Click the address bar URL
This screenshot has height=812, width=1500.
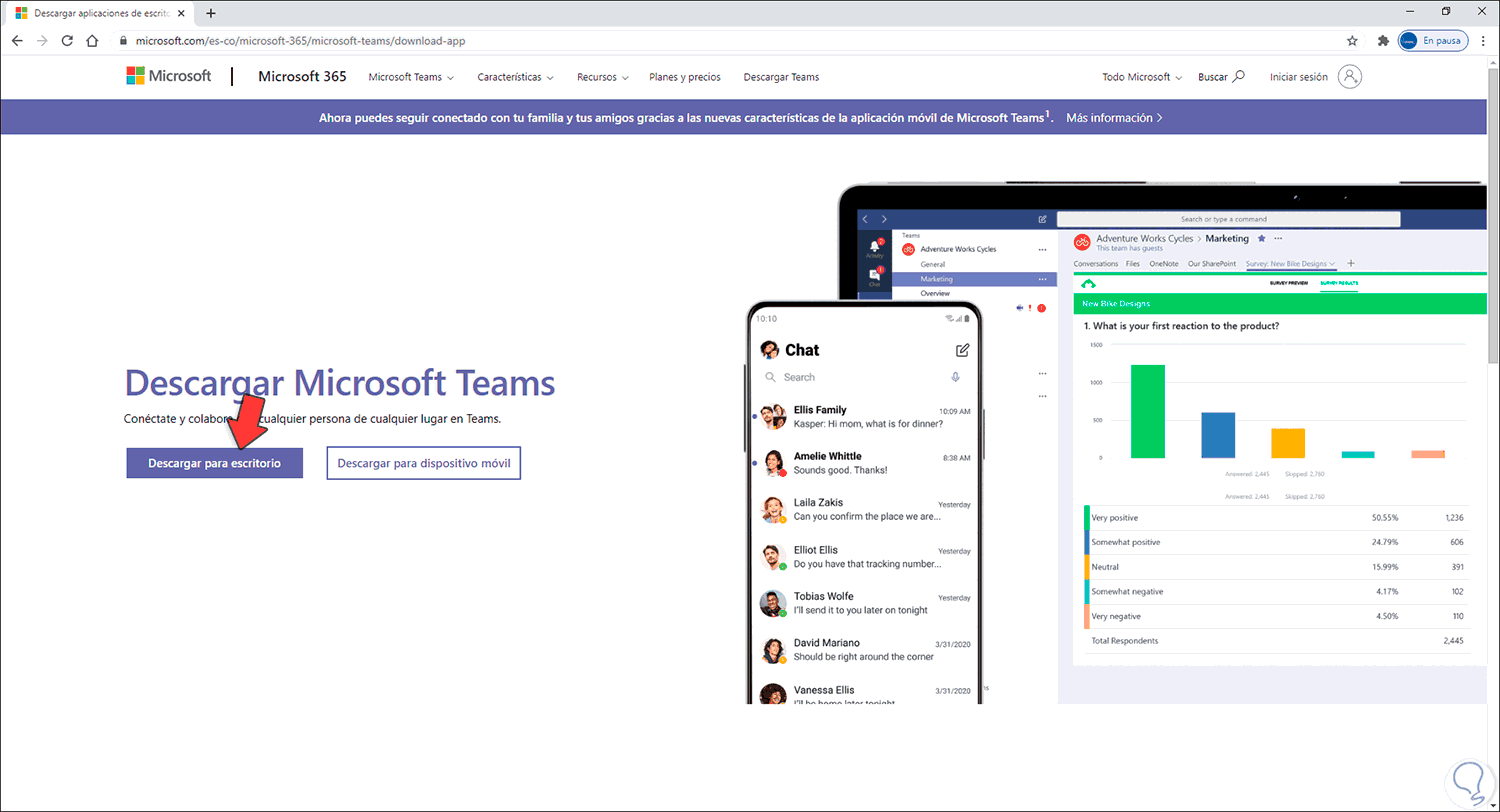pos(300,41)
